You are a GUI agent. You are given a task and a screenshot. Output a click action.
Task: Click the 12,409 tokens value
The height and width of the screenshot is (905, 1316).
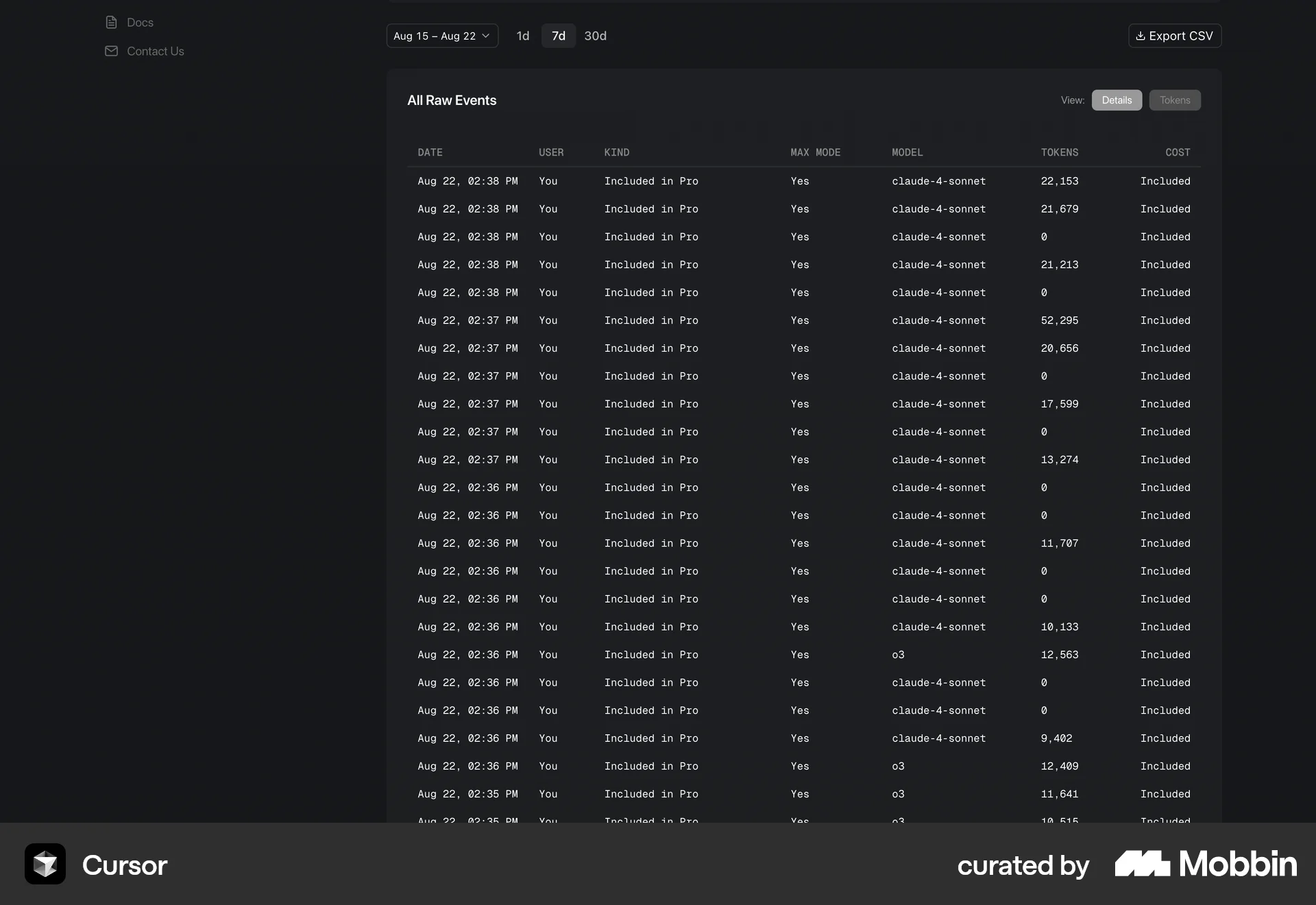[x=1059, y=766]
